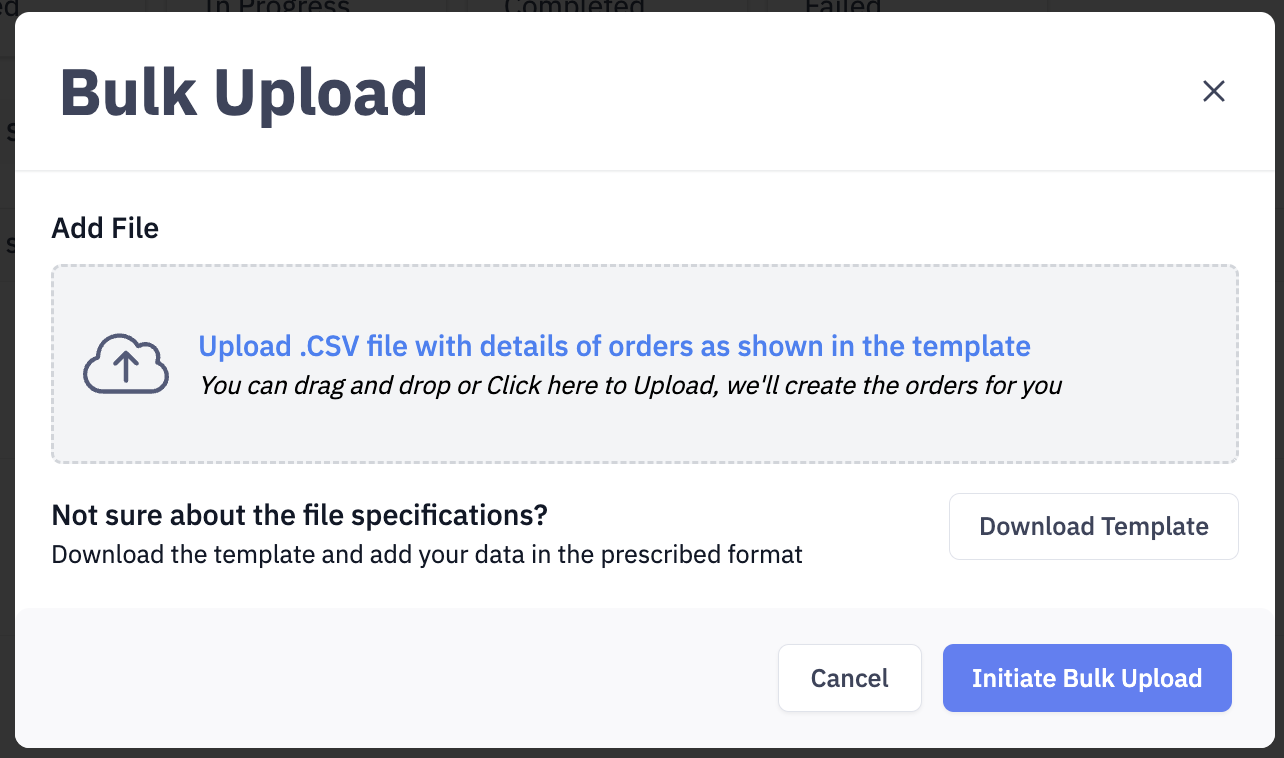The height and width of the screenshot is (758, 1284).
Task: Click the Bulk Upload dialog title
Action: 244,92
